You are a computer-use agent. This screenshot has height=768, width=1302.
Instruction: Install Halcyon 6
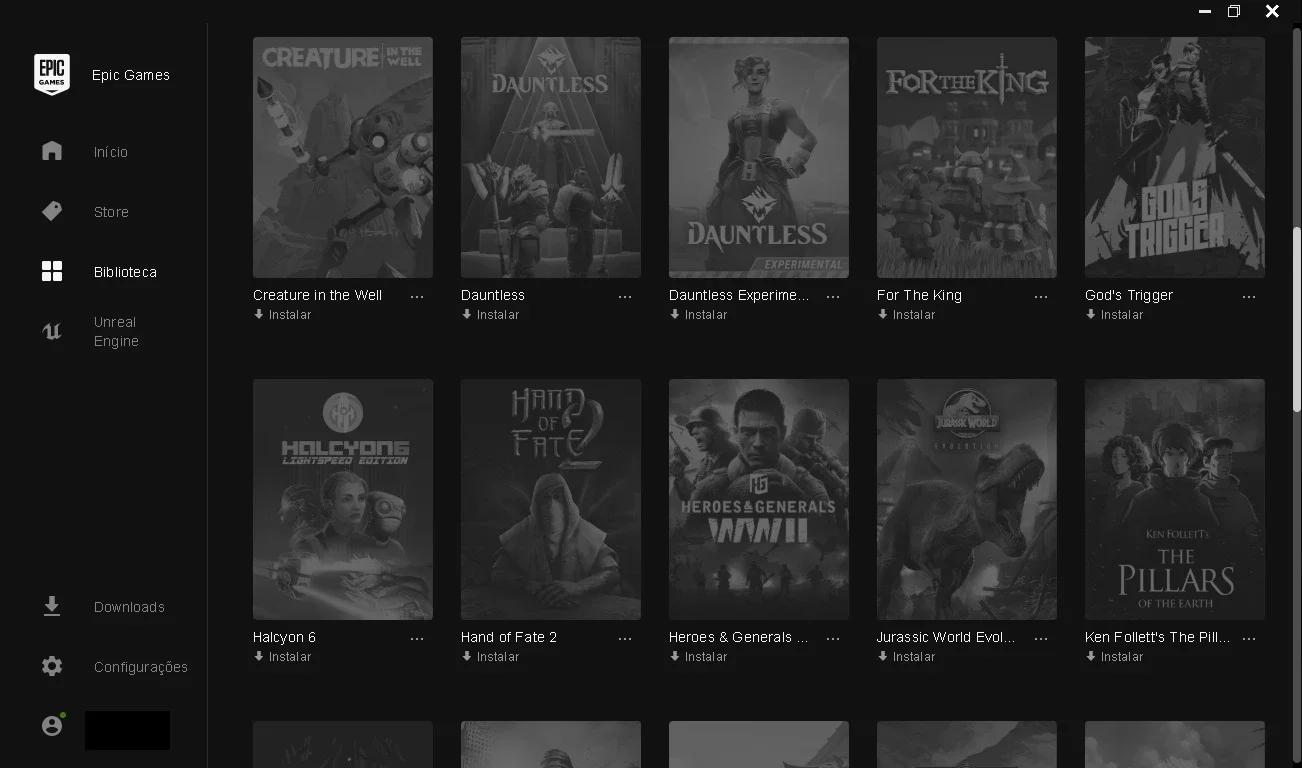[282, 657]
